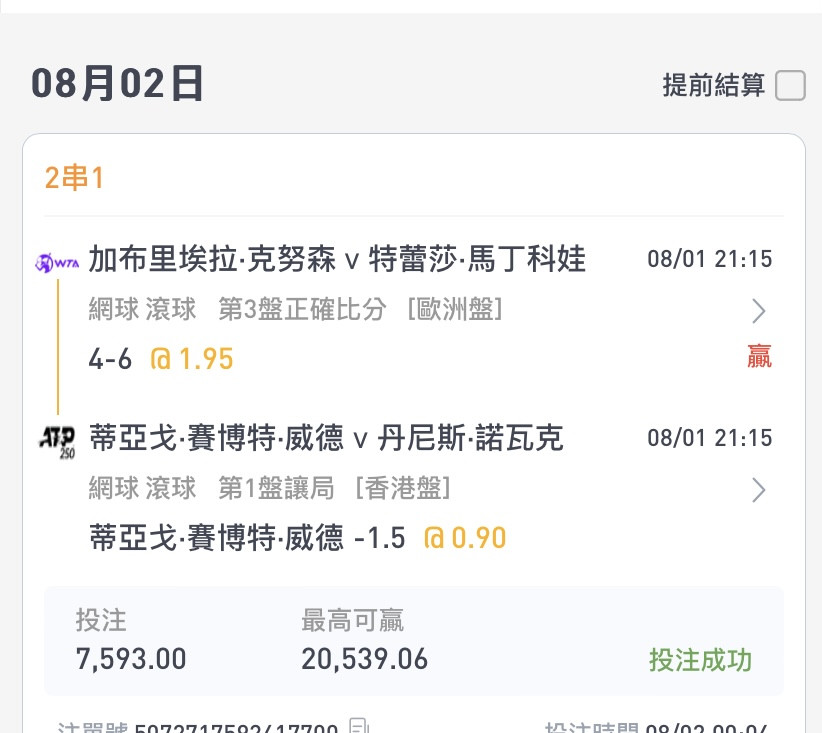Expand first match details chevron
Screen dimensions: 822x733
(x=759, y=311)
